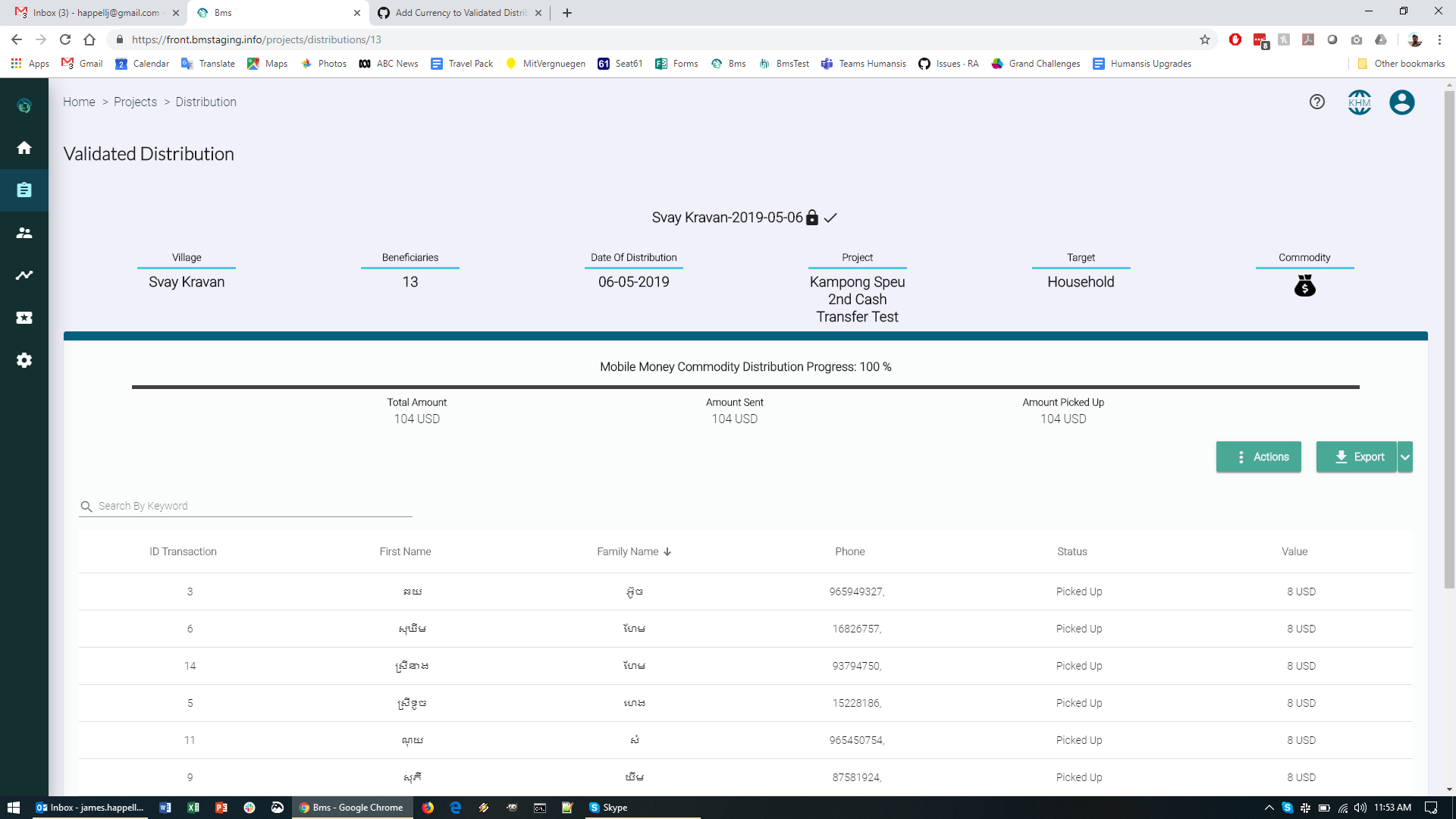This screenshot has height=819, width=1456.
Task: Open the user profile avatar icon
Action: point(1402,102)
